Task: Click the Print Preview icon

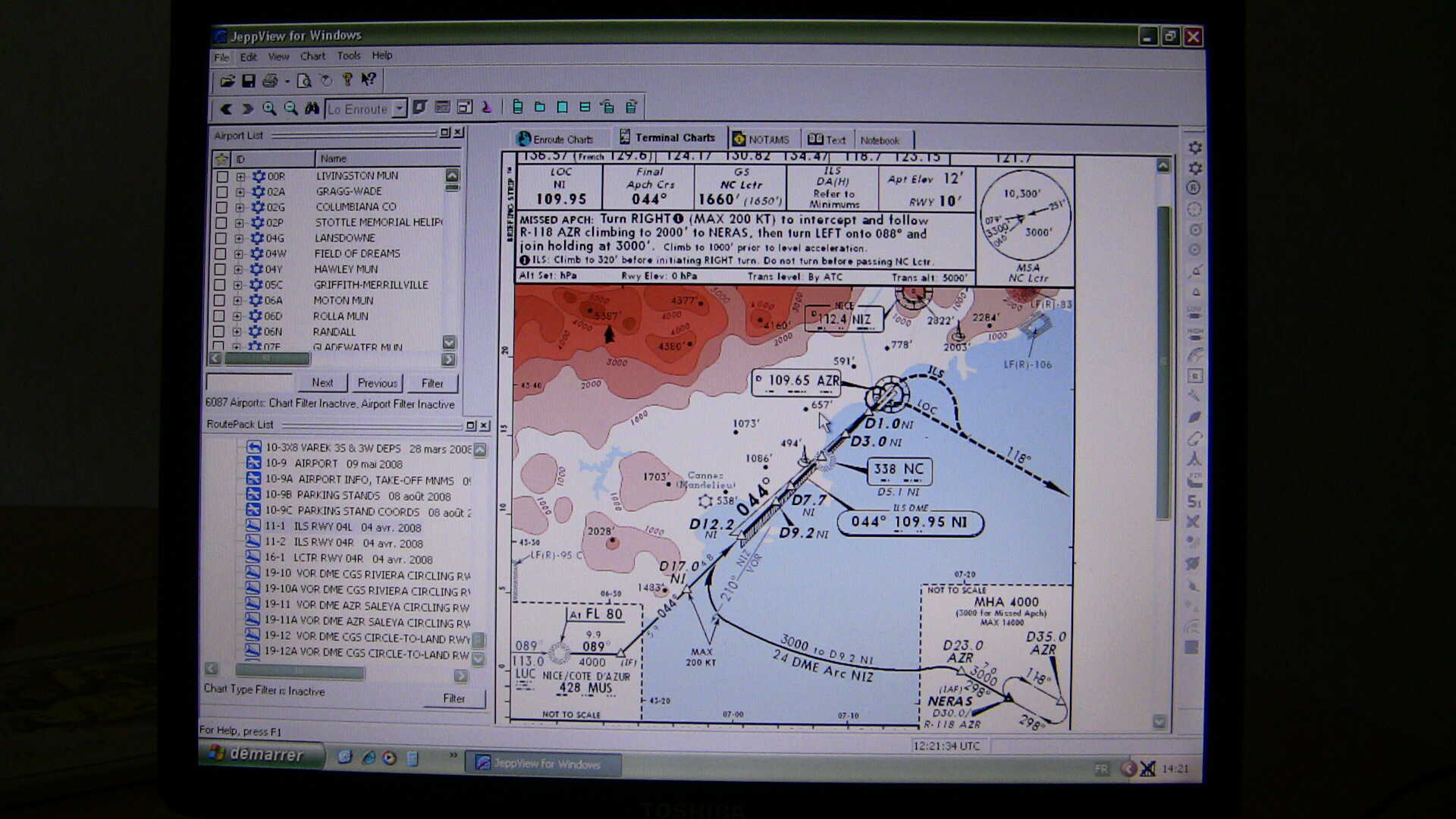Action: click(x=304, y=80)
